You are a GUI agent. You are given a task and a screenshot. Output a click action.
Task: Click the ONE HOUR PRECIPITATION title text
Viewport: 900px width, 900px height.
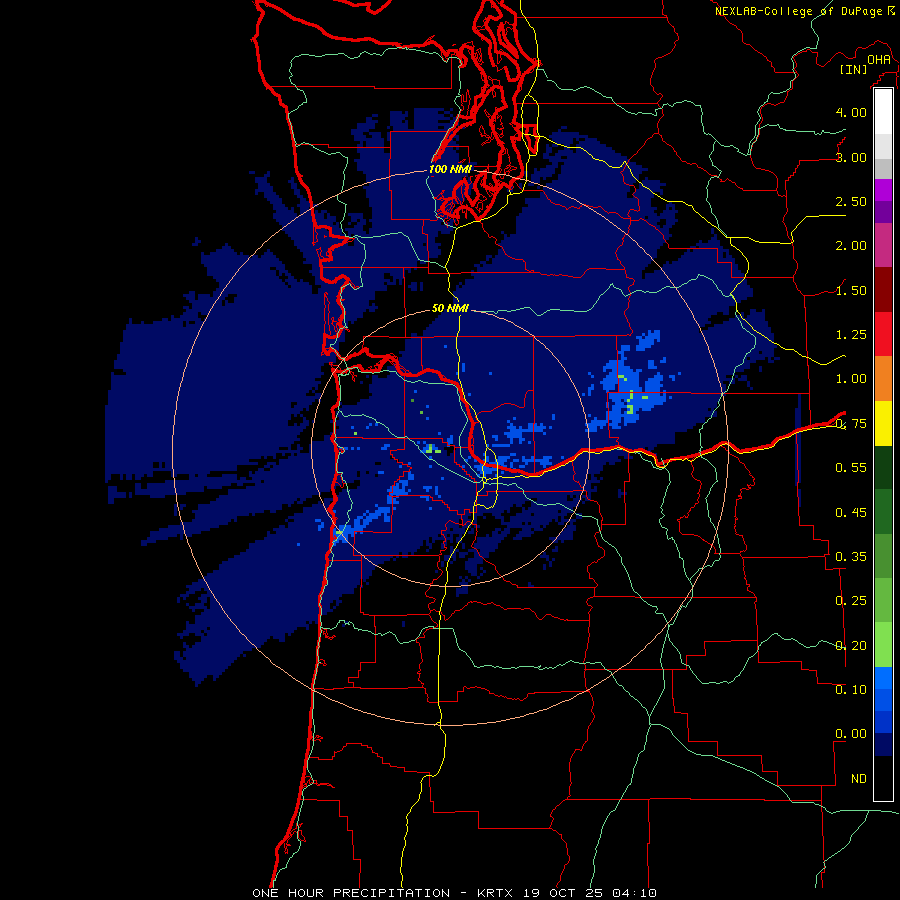[x=351, y=893]
